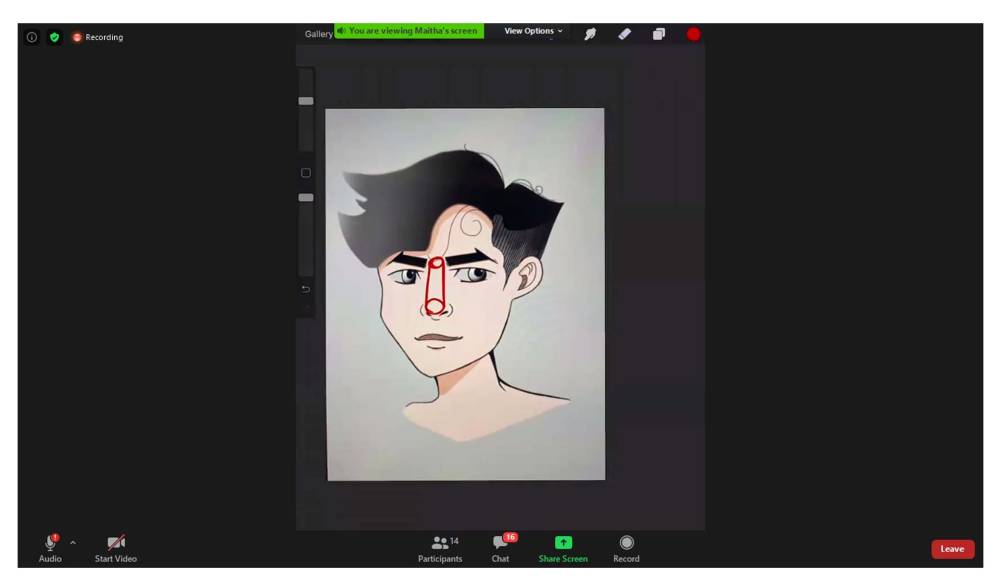The width and height of the screenshot is (1000, 585).
Task: Click the green Share Screen button
Action: (563, 548)
